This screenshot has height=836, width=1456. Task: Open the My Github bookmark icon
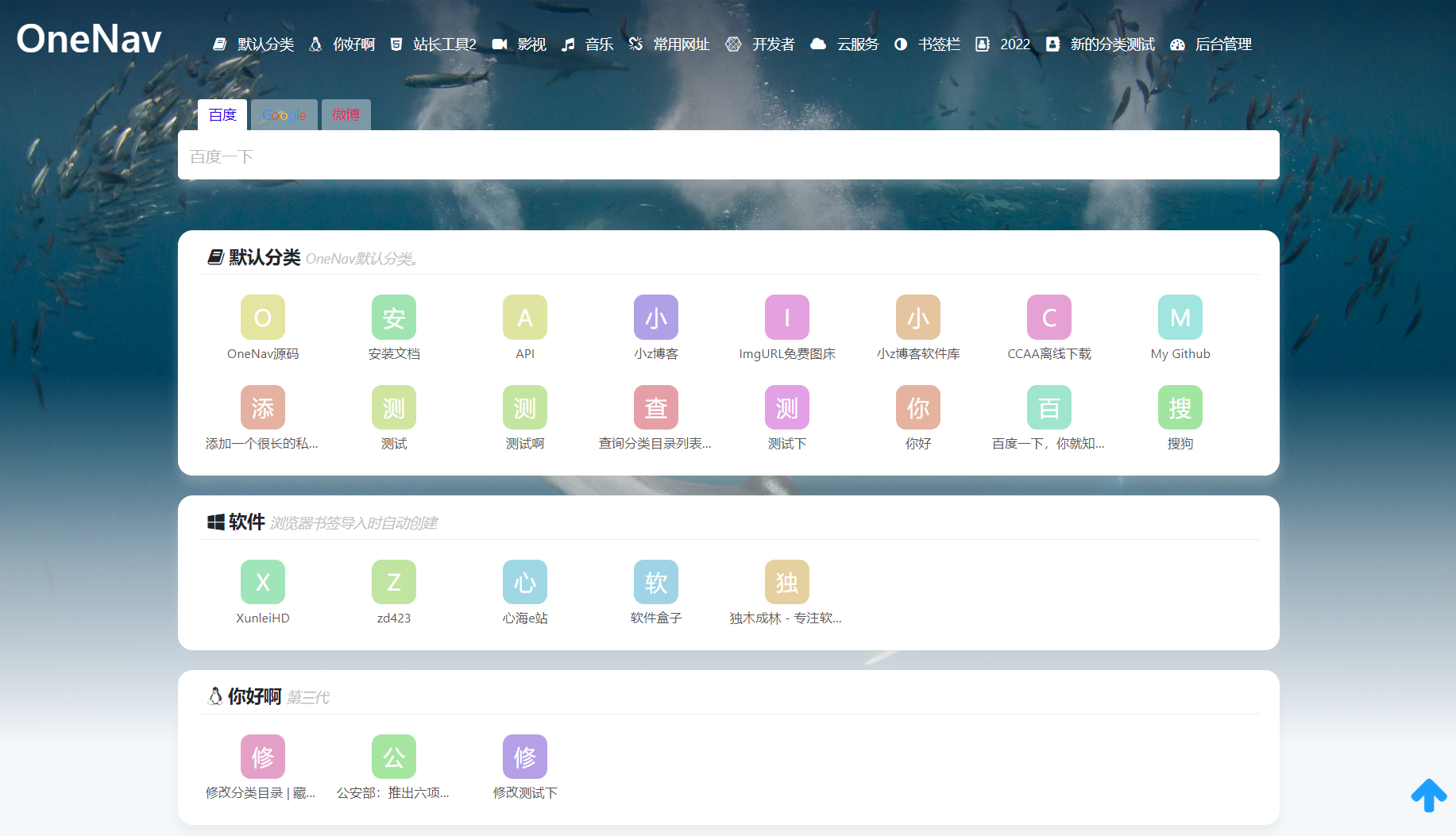pyautogui.click(x=1180, y=318)
